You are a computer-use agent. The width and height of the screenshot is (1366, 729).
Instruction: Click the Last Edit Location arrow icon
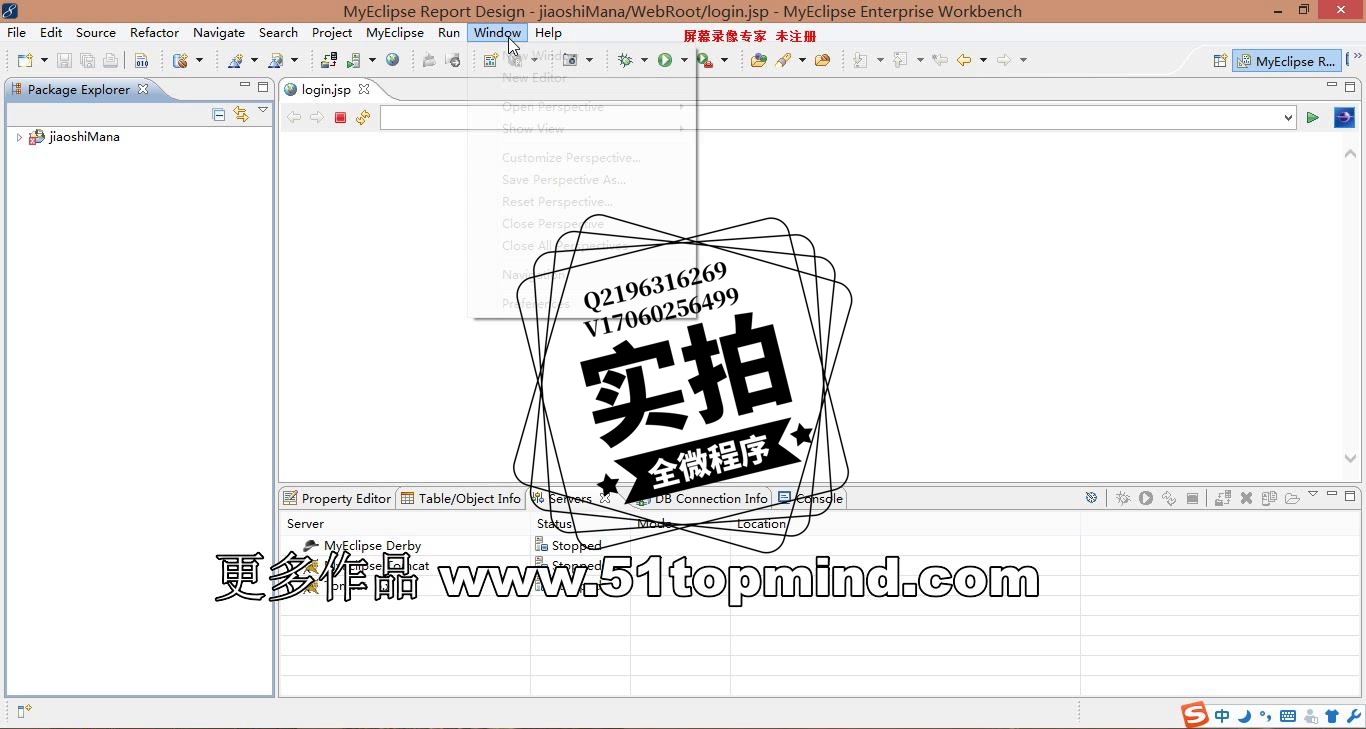pos(940,60)
